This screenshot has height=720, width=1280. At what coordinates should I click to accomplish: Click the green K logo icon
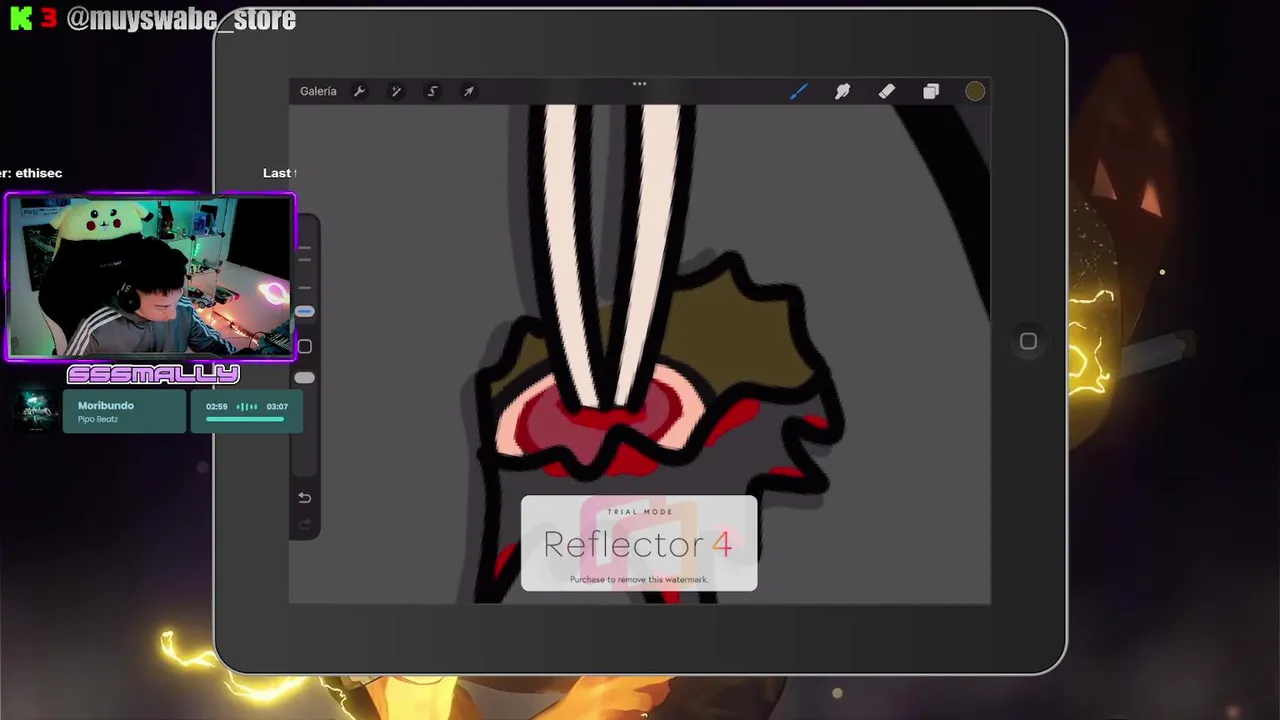(x=21, y=19)
